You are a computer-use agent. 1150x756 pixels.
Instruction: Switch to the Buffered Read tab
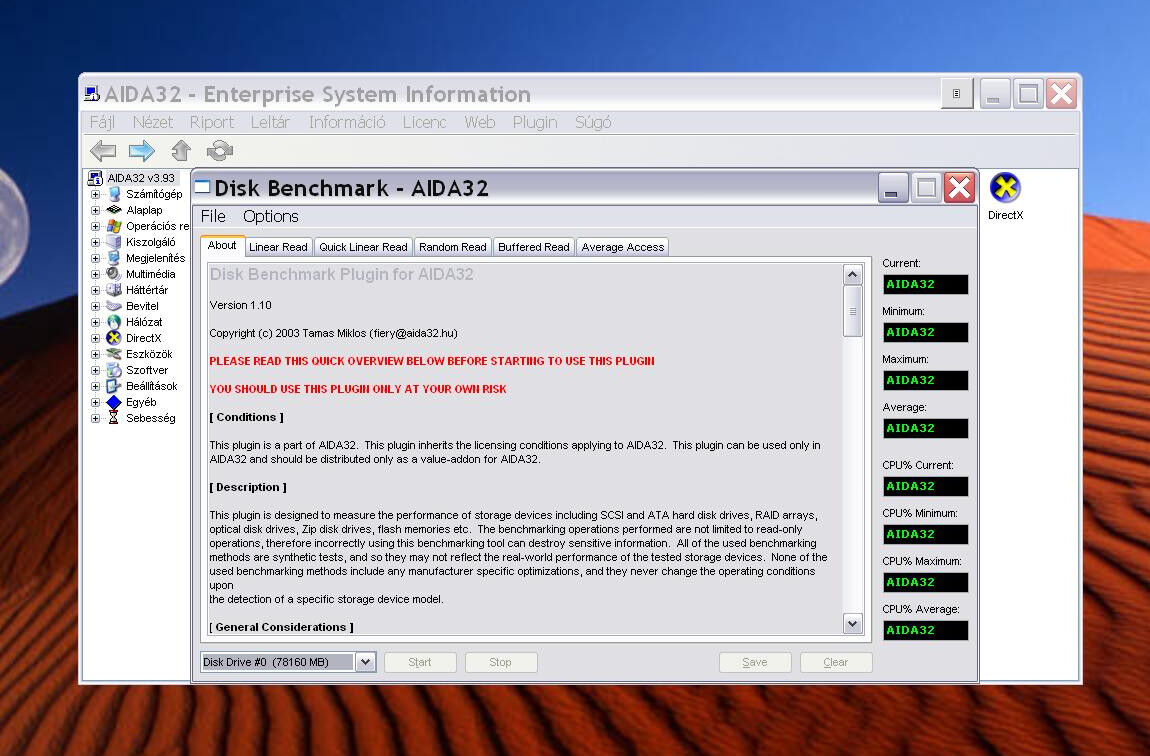click(534, 247)
